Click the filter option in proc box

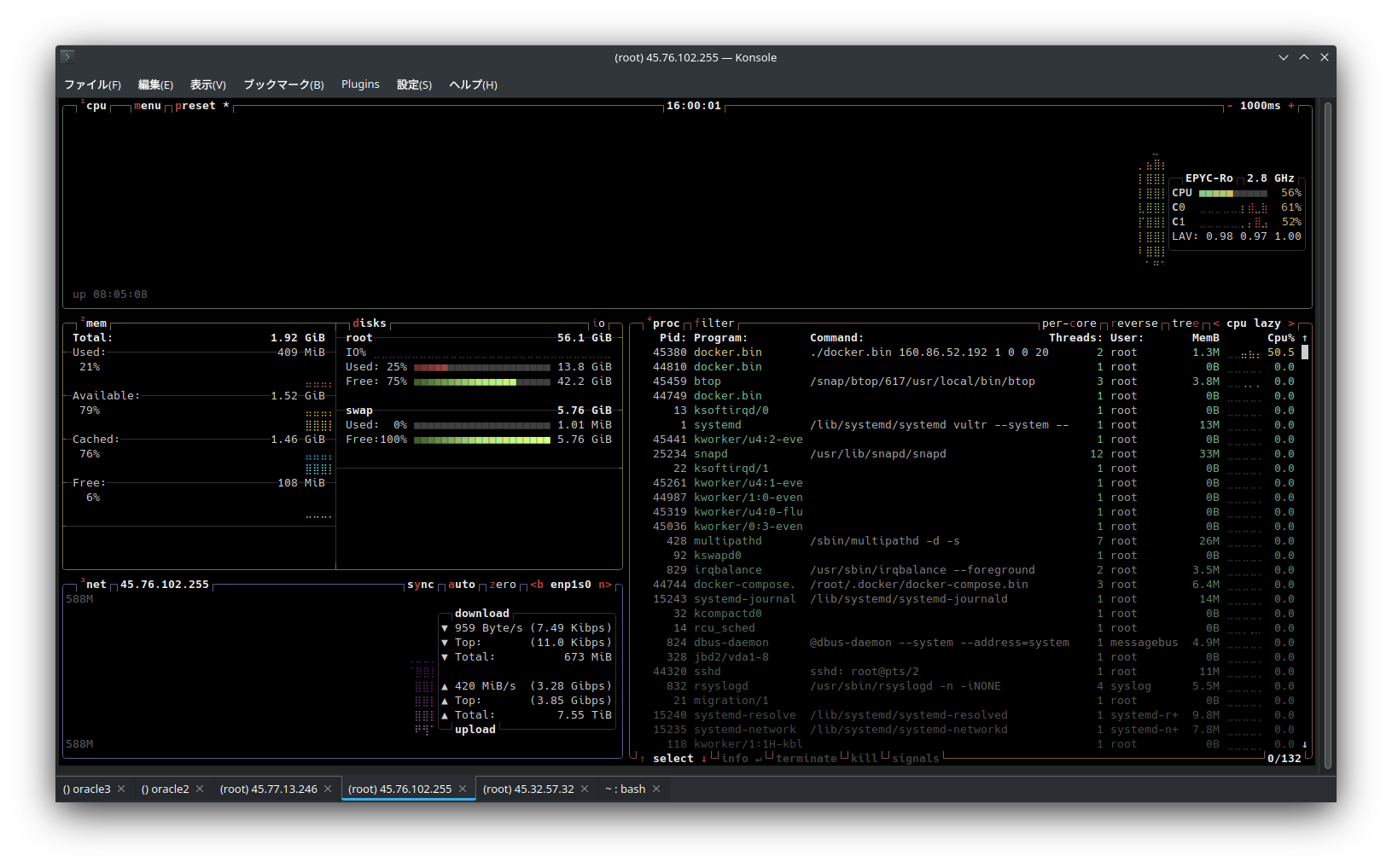pyautogui.click(x=713, y=323)
